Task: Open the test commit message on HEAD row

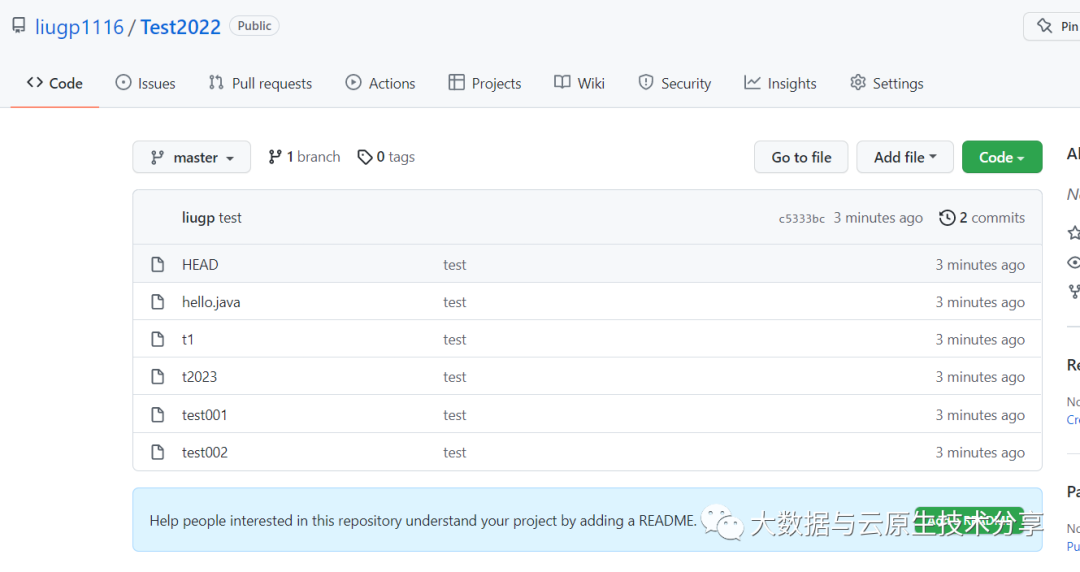Action: tap(455, 265)
